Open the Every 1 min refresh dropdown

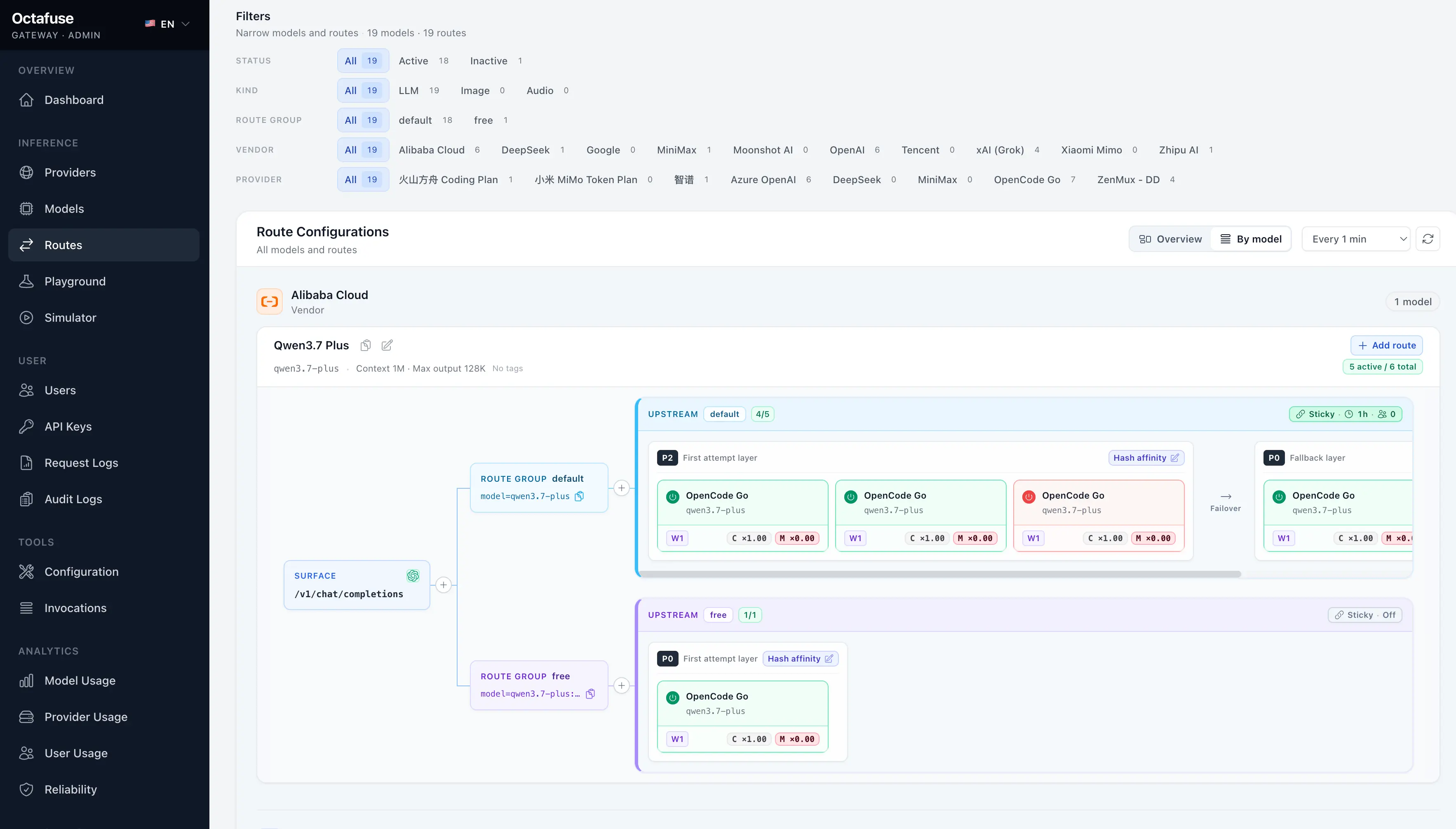point(1356,239)
